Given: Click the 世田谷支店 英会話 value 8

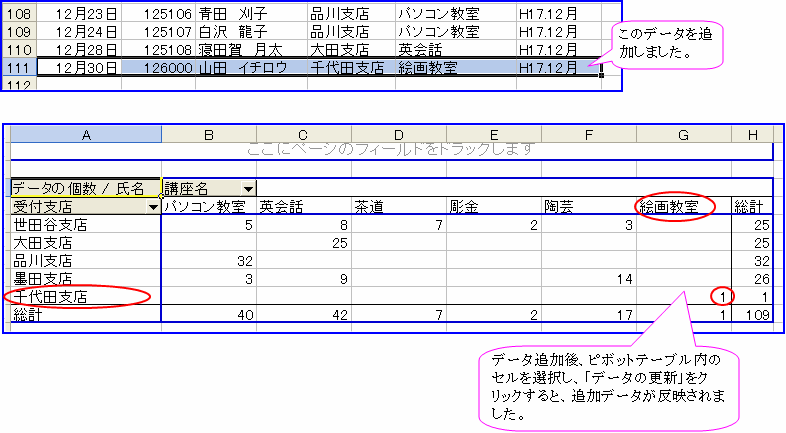Looking at the screenshot, I should (304, 225).
